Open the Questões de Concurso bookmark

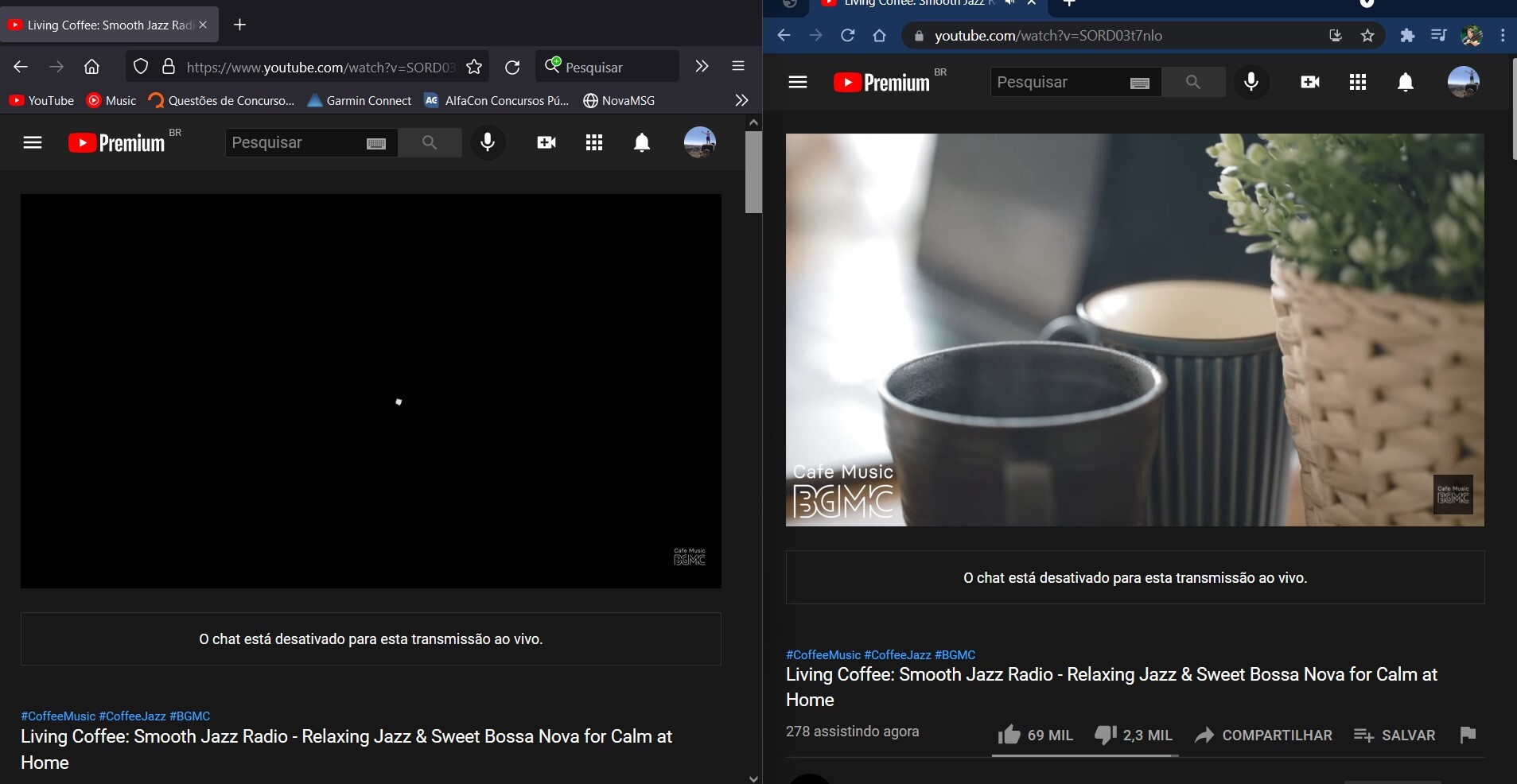222,100
